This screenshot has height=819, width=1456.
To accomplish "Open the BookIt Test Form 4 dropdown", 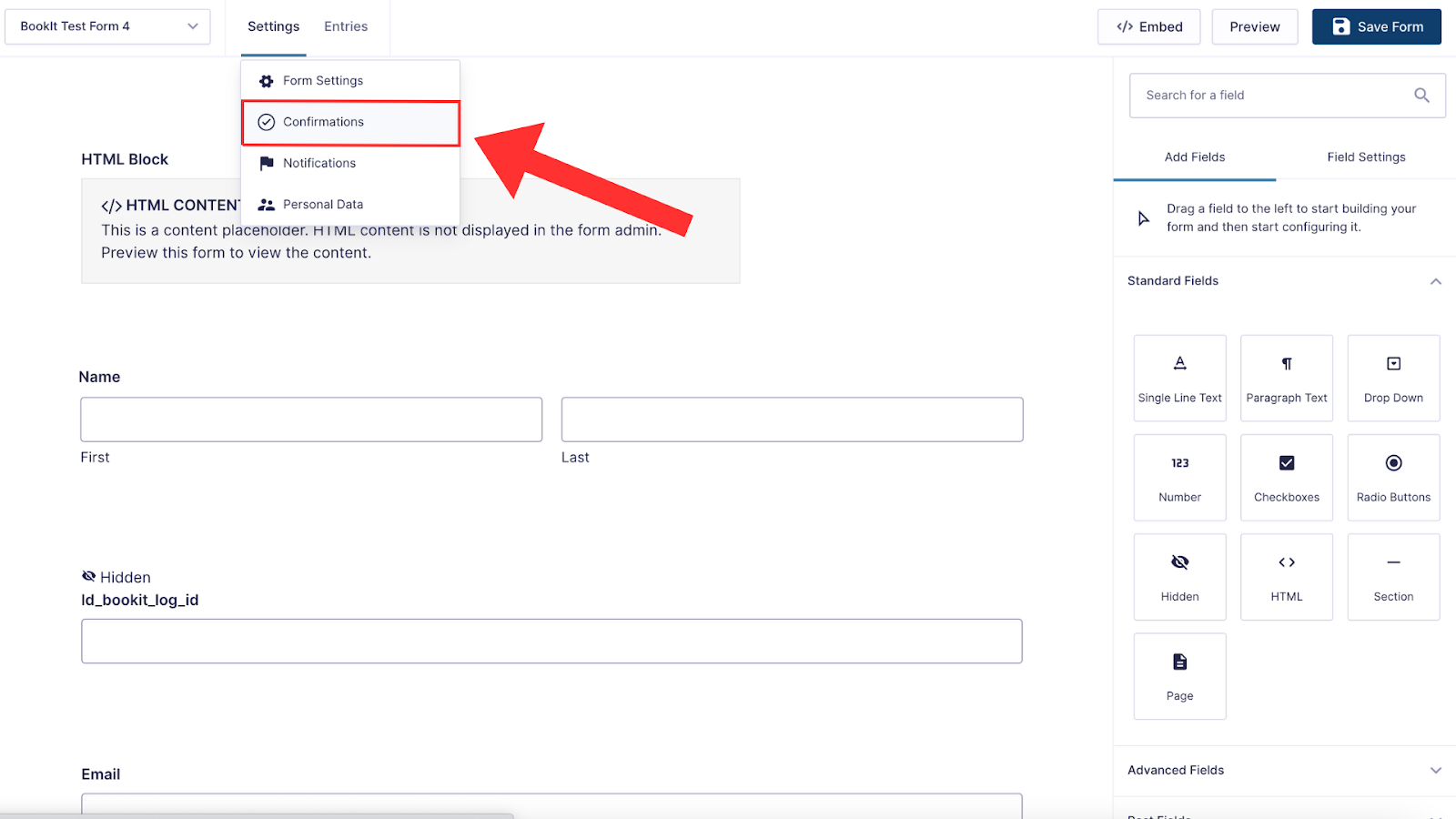I will click(x=107, y=26).
